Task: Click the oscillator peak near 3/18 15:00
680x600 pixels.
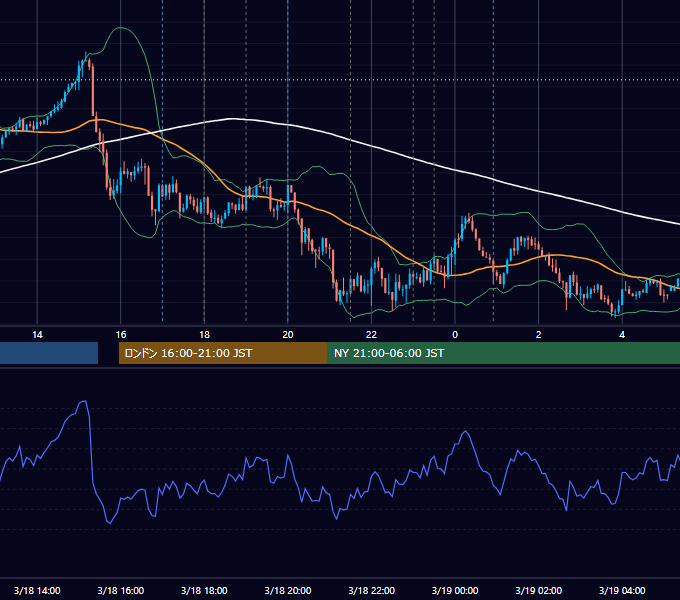Action: [x=83, y=402]
